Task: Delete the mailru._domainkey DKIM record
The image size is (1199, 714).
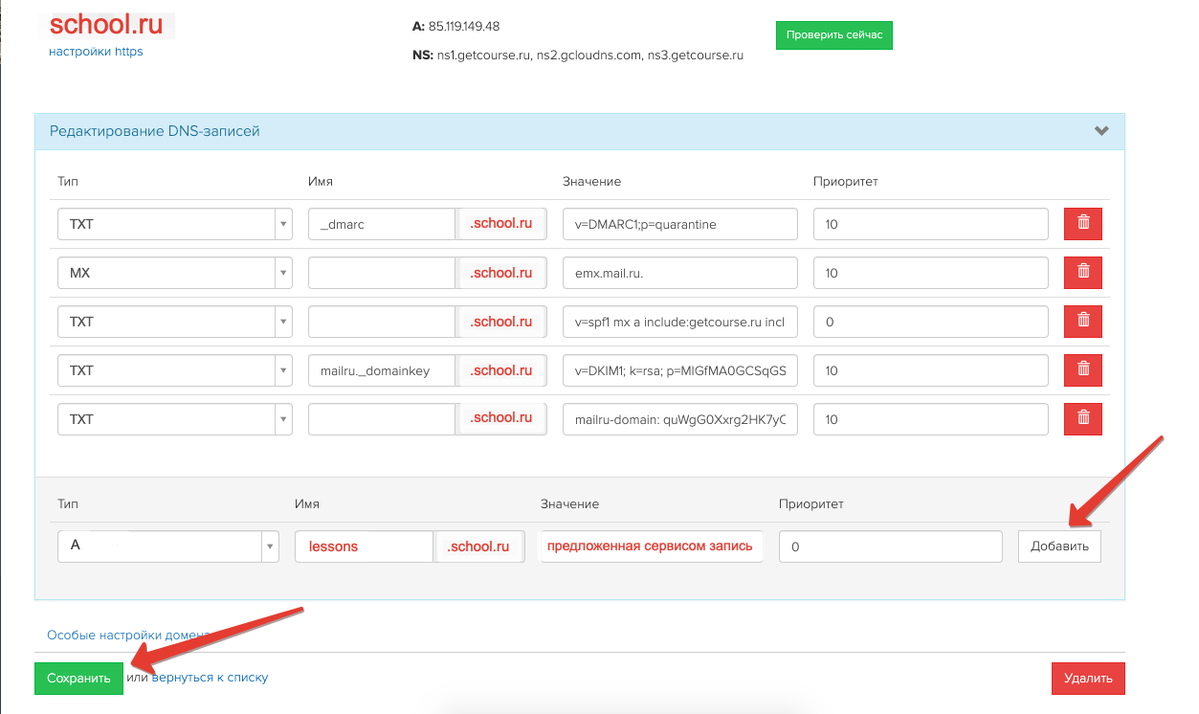Action: tap(1082, 370)
